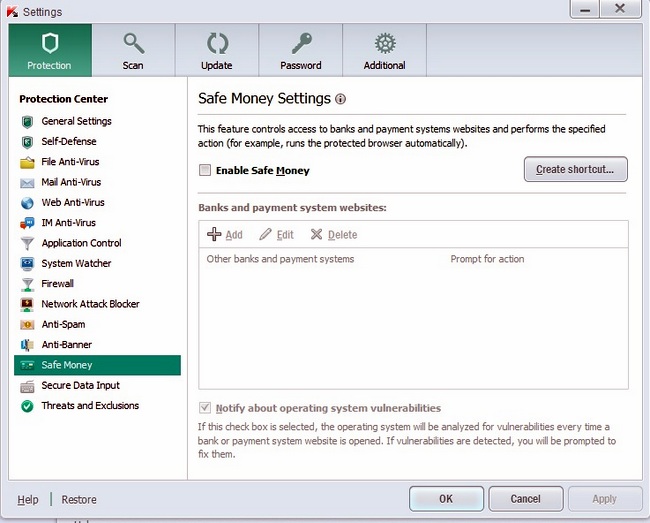Click the Anti-Spam icon

tap(27, 325)
